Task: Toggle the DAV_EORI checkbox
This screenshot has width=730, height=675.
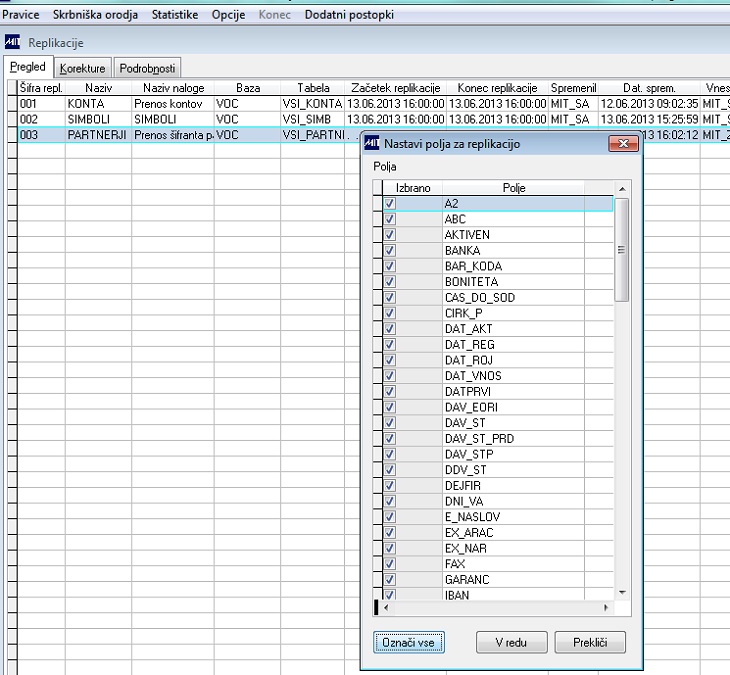Action: pos(390,407)
